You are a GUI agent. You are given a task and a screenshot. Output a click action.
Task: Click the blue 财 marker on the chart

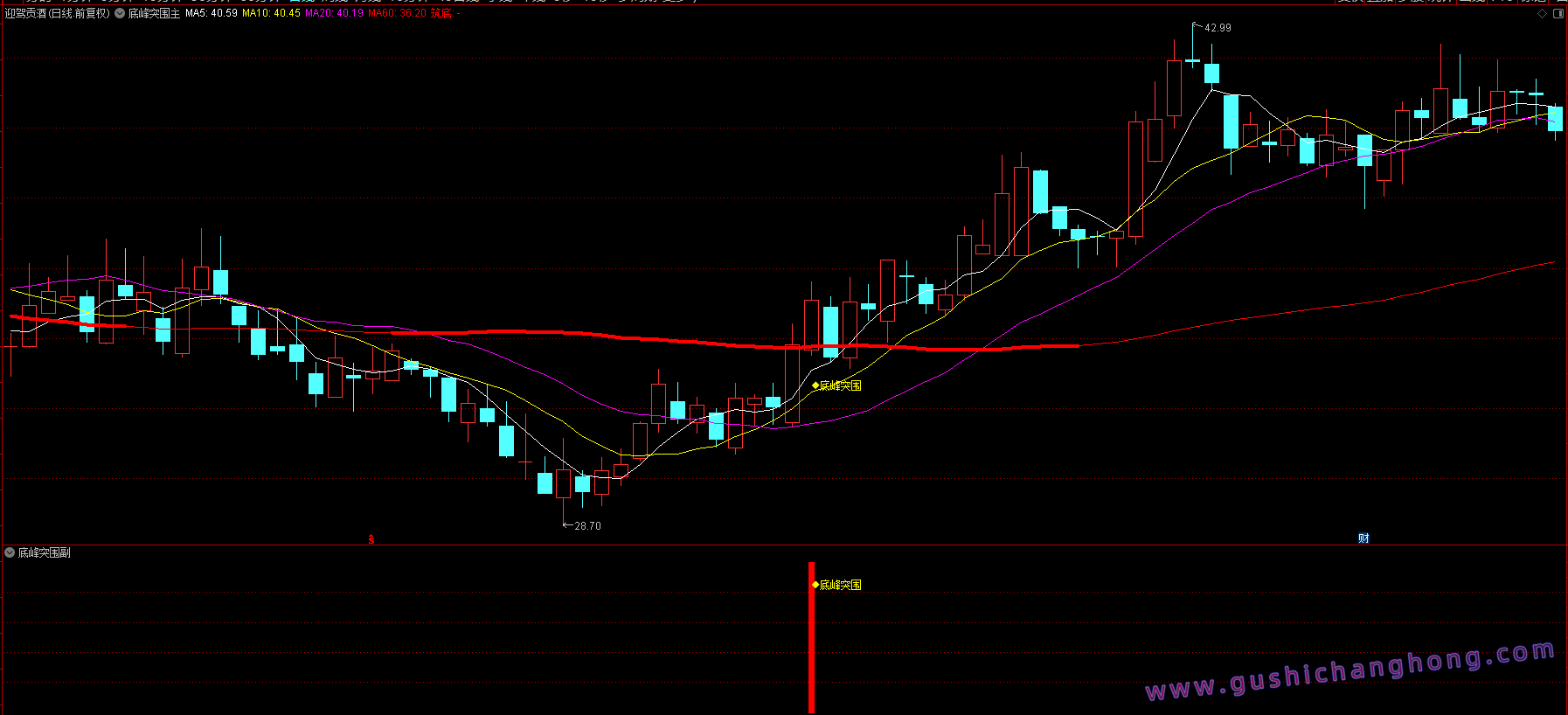pyautogui.click(x=1363, y=538)
